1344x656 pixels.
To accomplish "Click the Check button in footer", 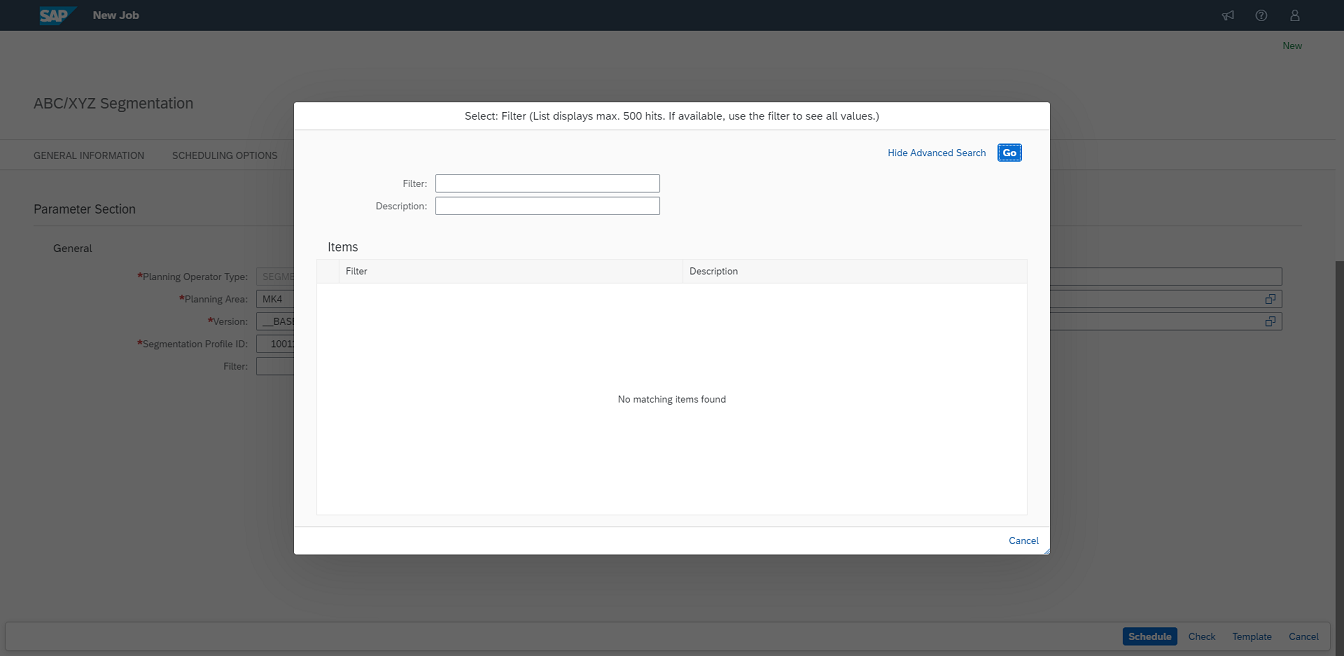I will (x=1202, y=637).
